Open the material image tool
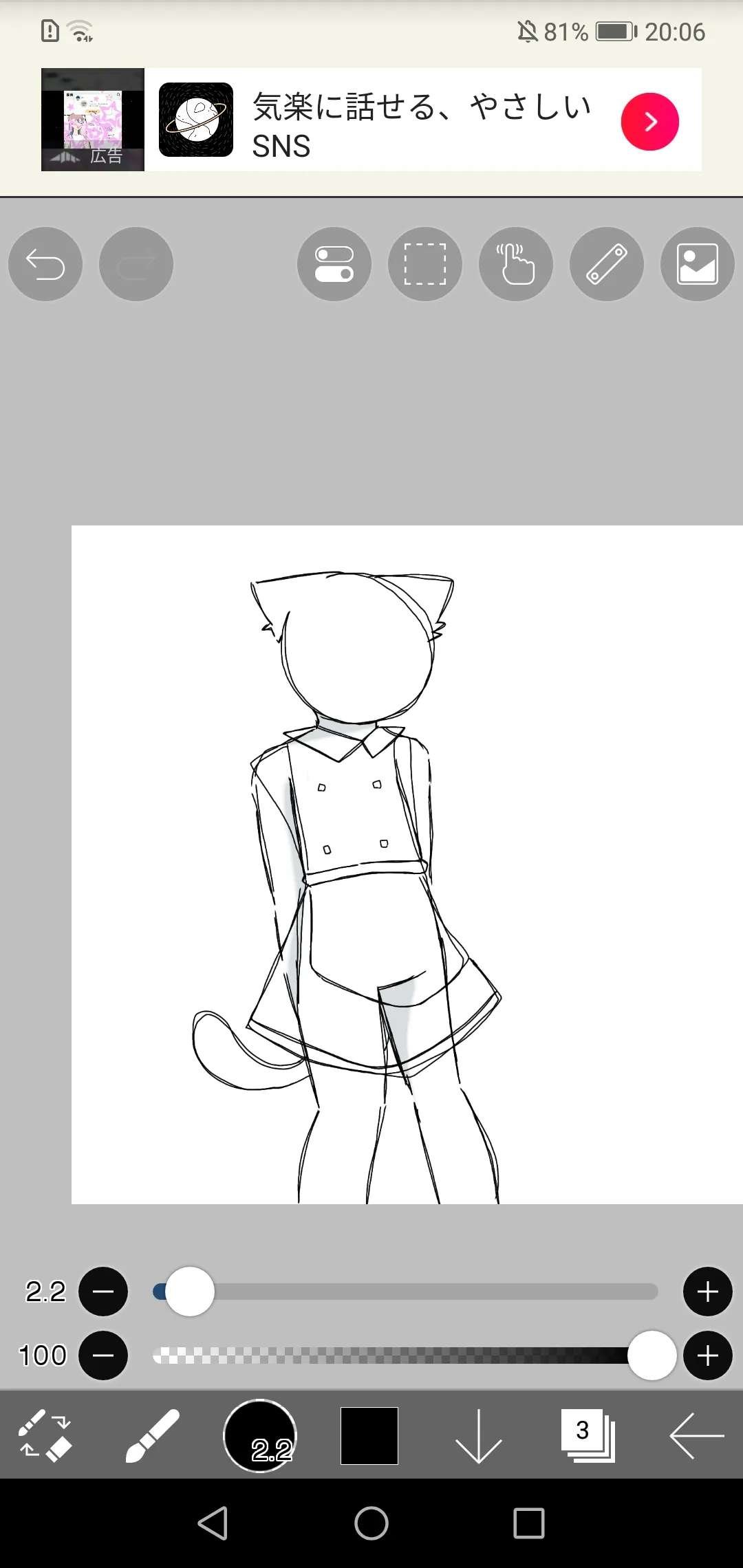The image size is (743, 1568). [698, 264]
